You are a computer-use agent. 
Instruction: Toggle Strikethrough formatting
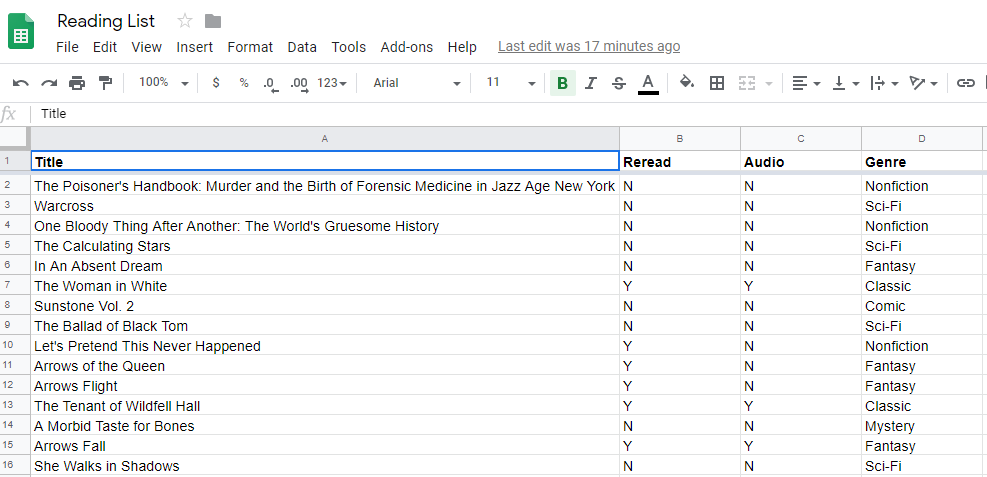tap(619, 83)
